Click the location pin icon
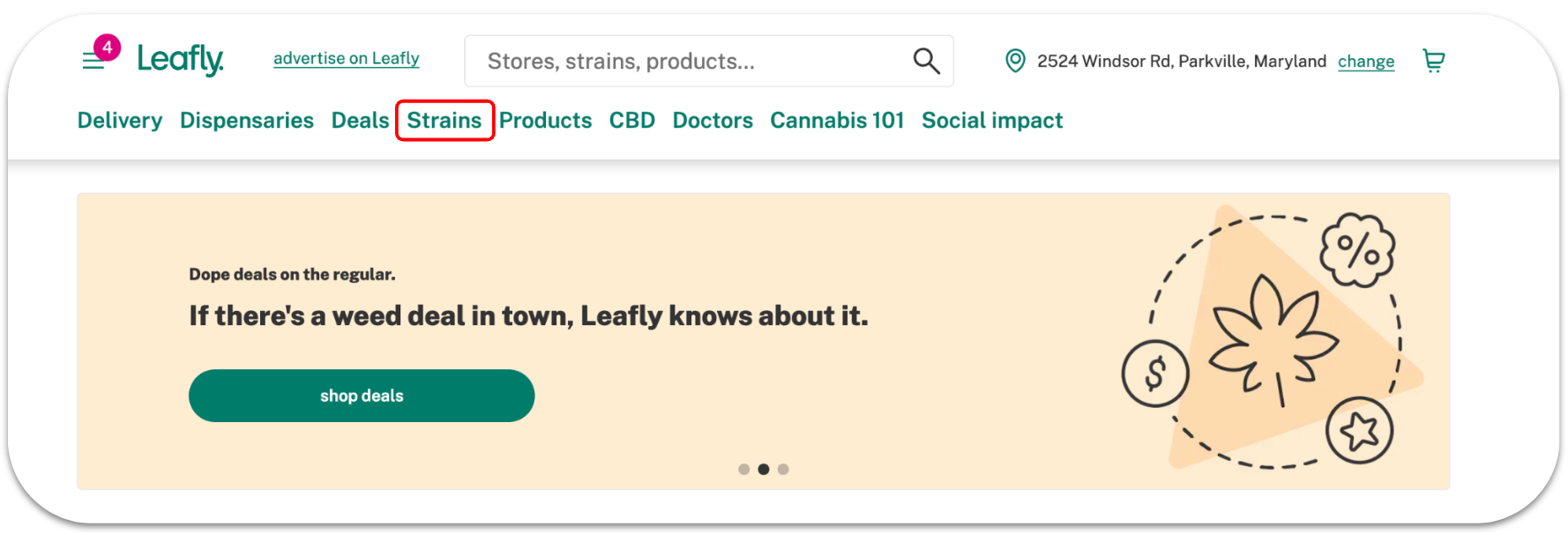The image size is (1568, 534). 1015,61
